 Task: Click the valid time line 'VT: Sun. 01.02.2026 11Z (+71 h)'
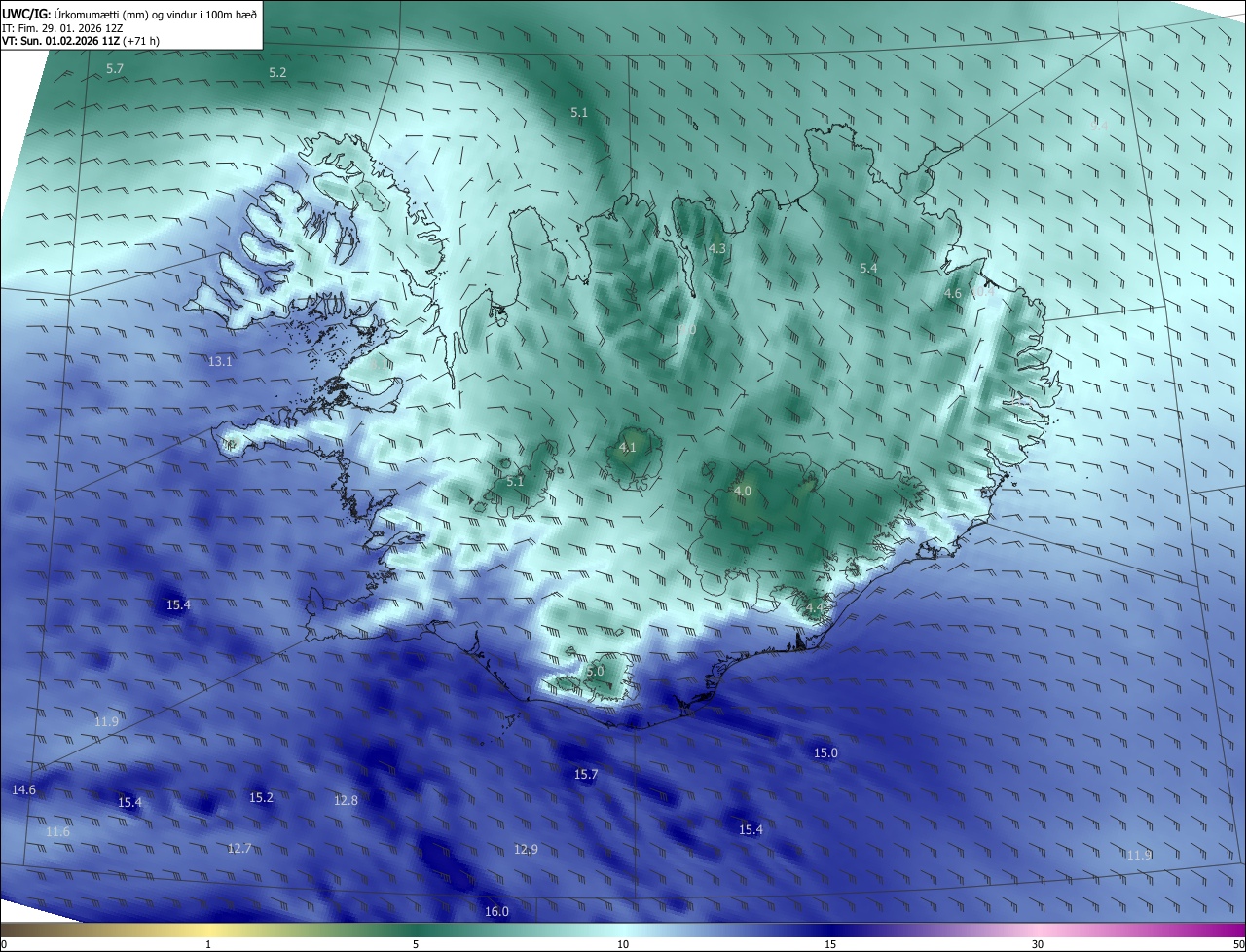tap(83, 41)
